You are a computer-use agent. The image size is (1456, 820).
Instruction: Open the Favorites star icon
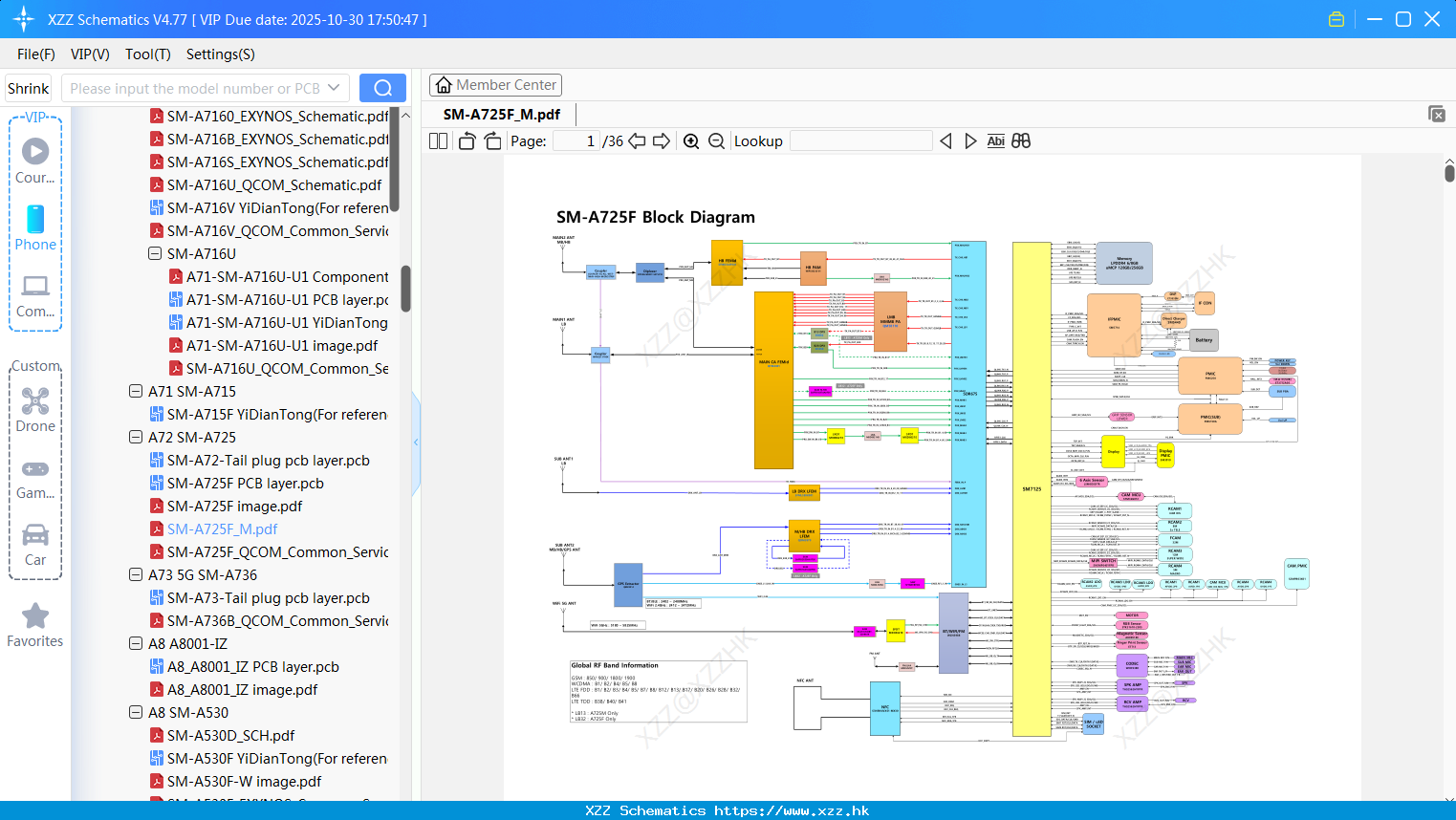coord(35,625)
